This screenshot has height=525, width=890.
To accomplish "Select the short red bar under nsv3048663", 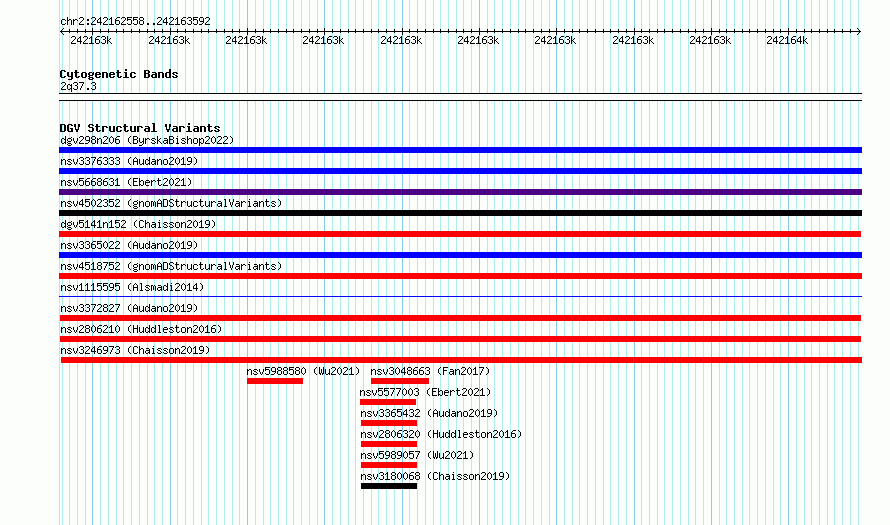I will point(400,381).
